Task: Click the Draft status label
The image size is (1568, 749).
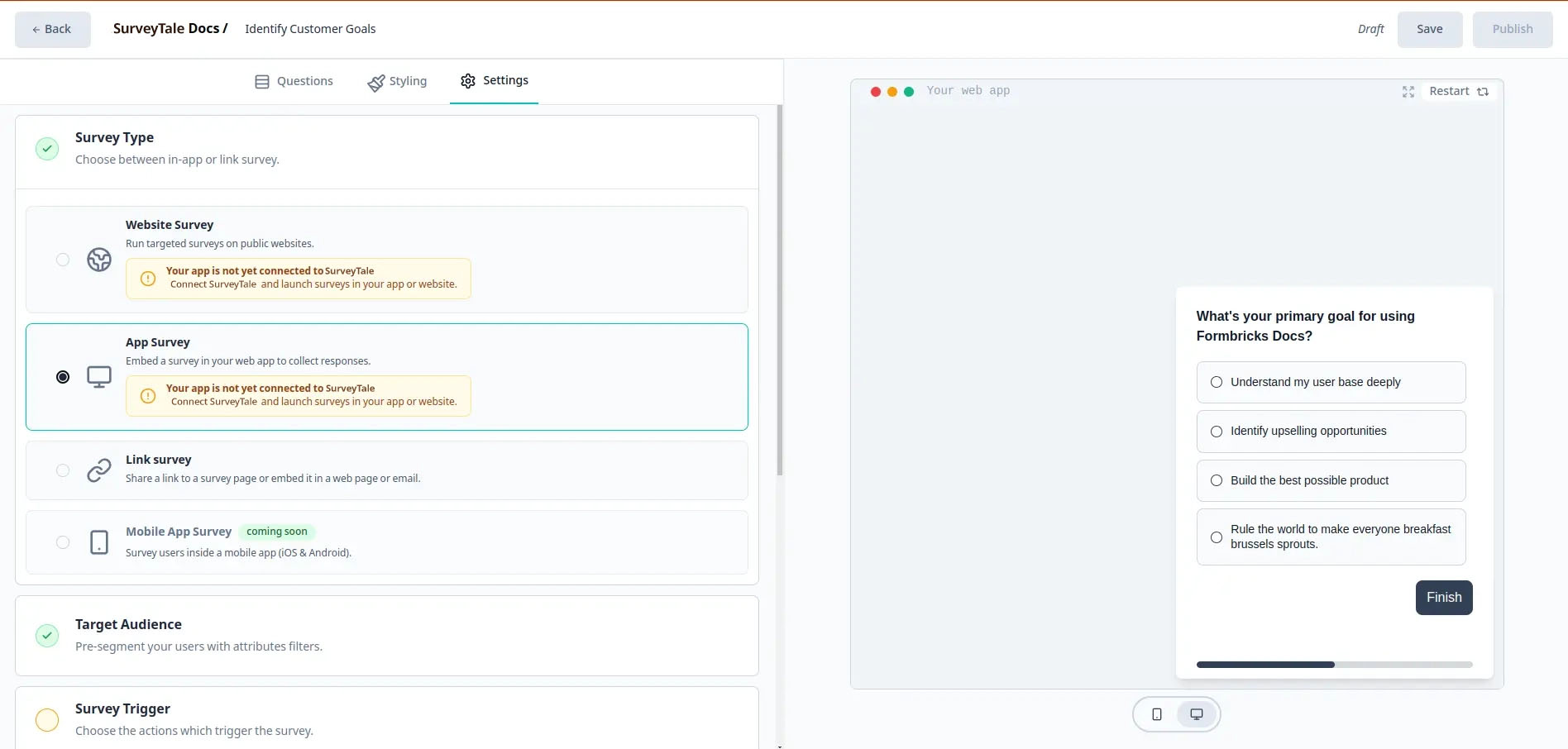Action: coord(1370,29)
